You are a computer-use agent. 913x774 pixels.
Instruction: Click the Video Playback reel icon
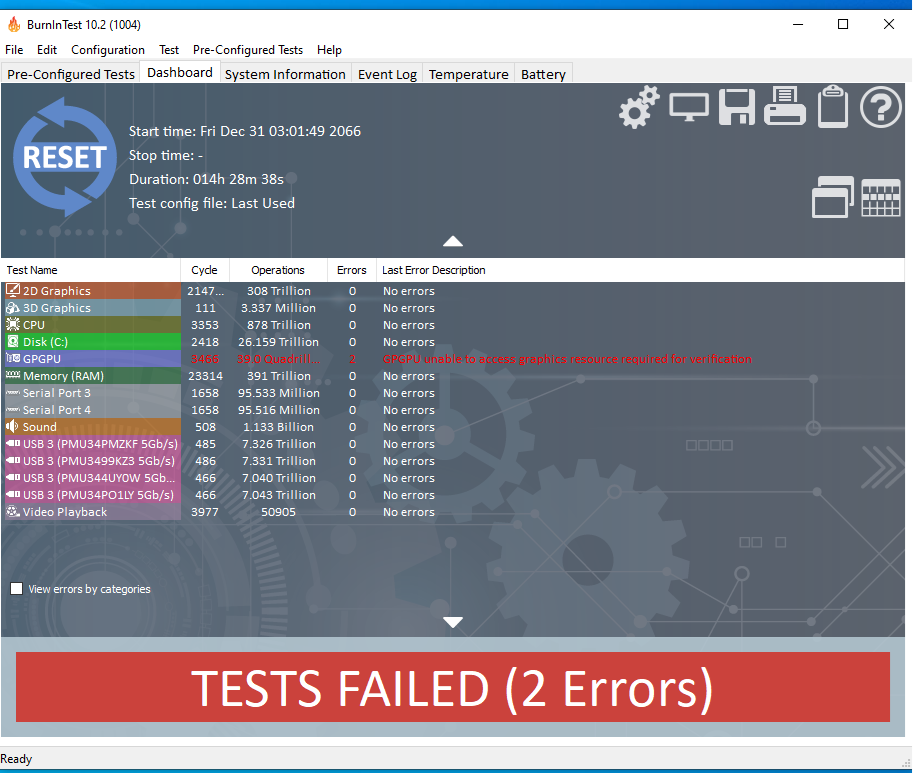point(13,511)
